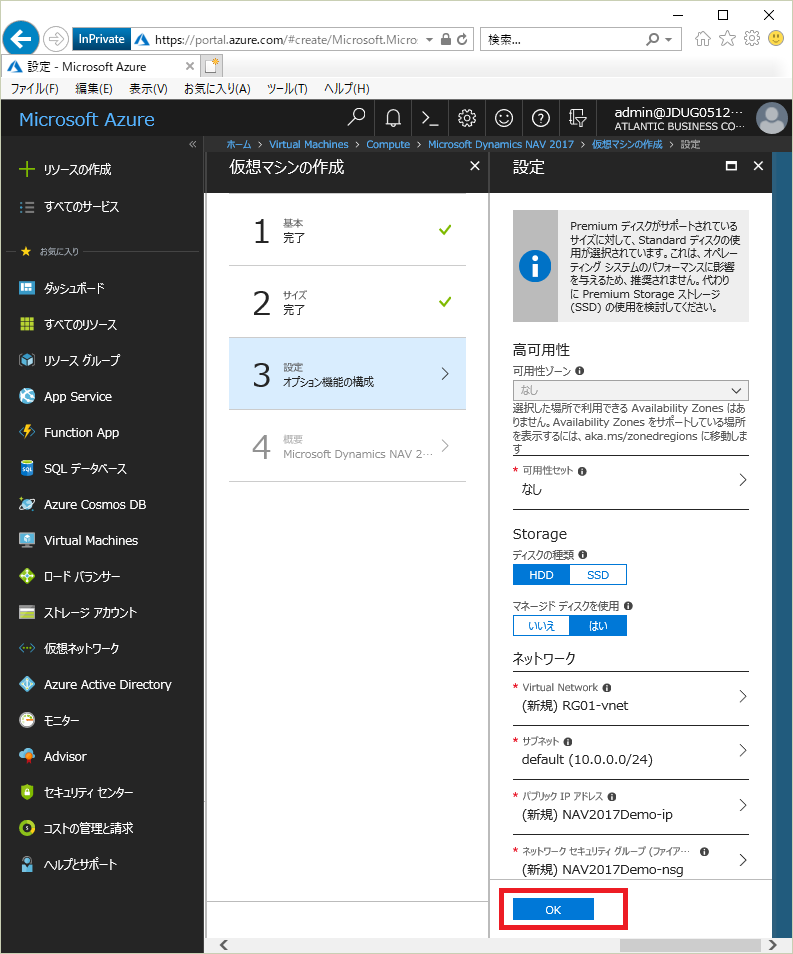
Task: Open browser address bar dropdown arrow
Action: (x=429, y=40)
